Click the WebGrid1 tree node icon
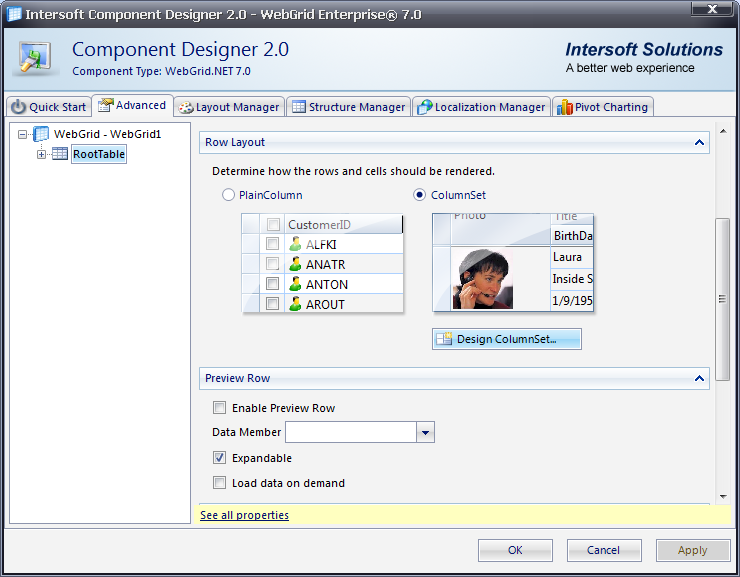The image size is (740, 577). point(42,134)
